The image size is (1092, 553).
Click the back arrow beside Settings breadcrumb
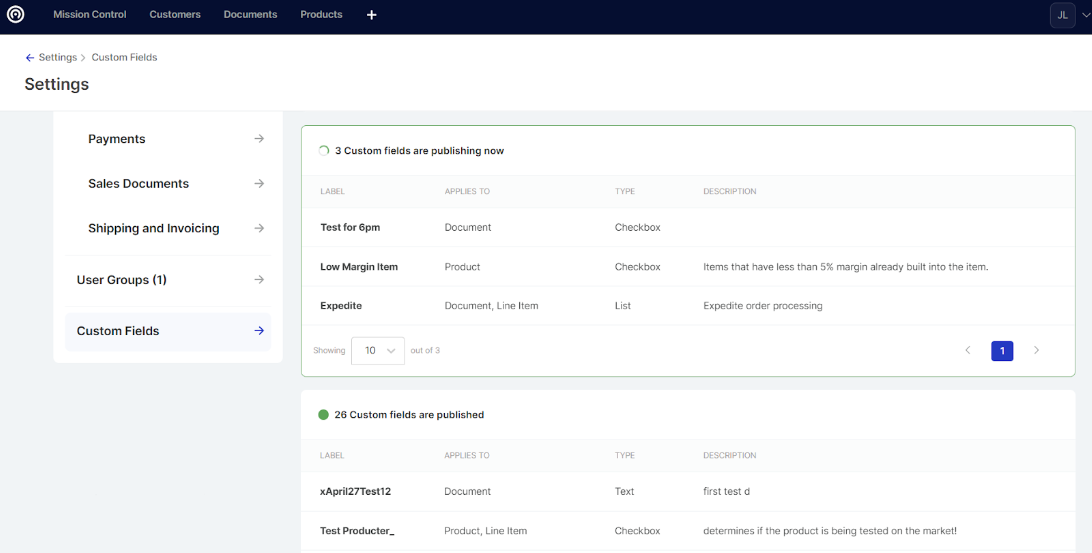click(30, 58)
